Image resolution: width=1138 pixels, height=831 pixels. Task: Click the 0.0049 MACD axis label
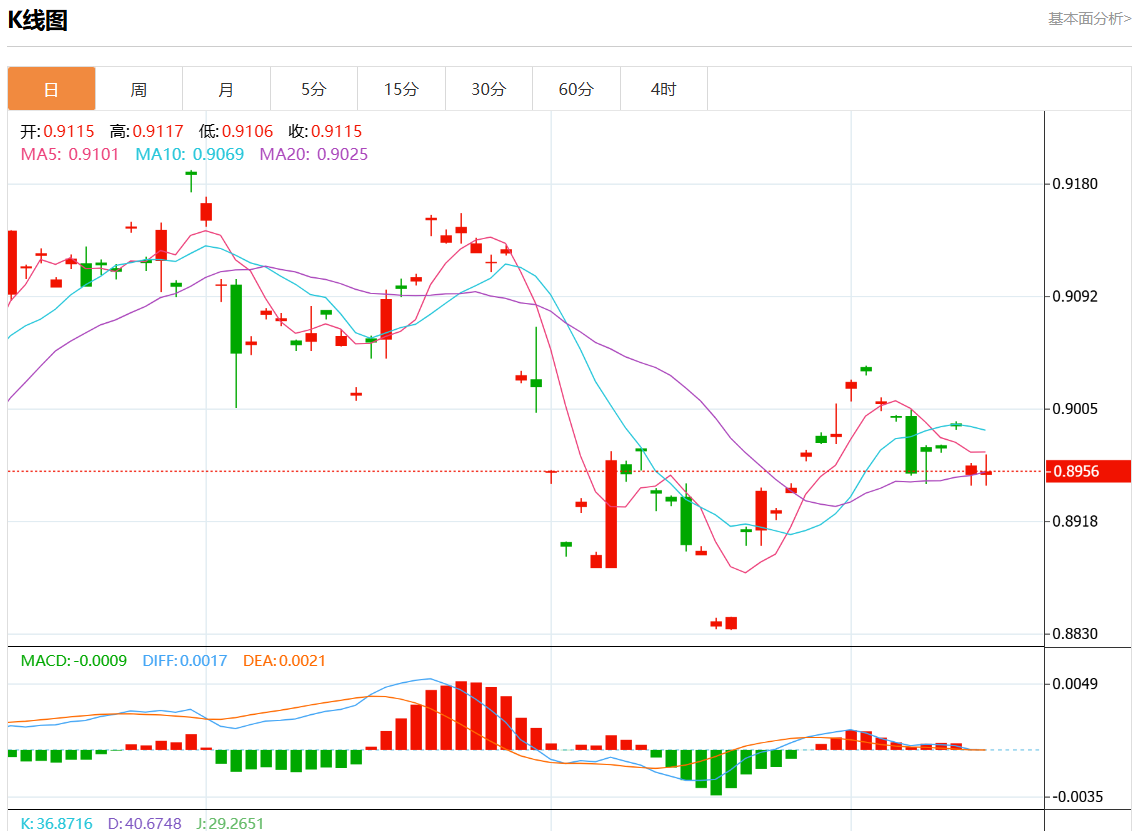pos(1075,684)
